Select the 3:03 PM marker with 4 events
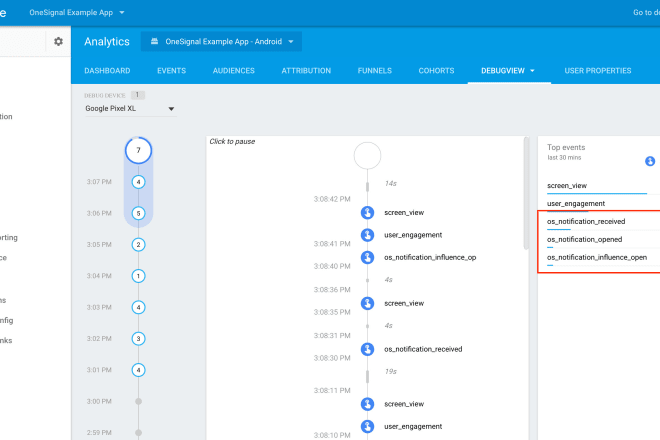The image size is (660, 440). click(138, 307)
